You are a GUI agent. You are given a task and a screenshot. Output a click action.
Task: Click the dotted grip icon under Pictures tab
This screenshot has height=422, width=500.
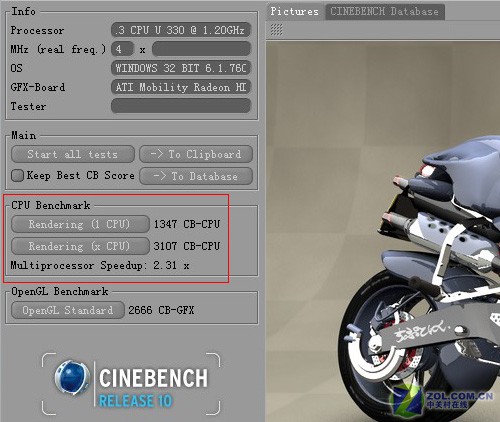276,30
